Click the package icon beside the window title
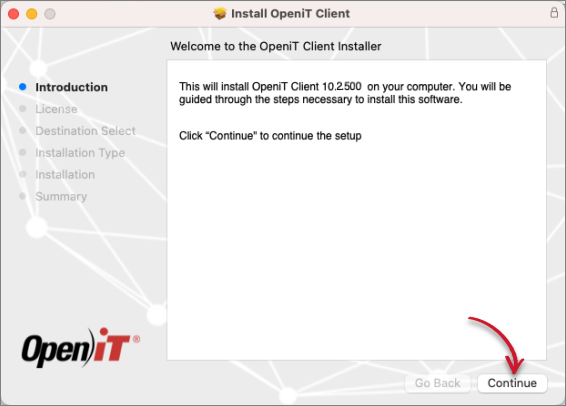Image resolution: width=566 pixels, height=406 pixels. [x=219, y=13]
